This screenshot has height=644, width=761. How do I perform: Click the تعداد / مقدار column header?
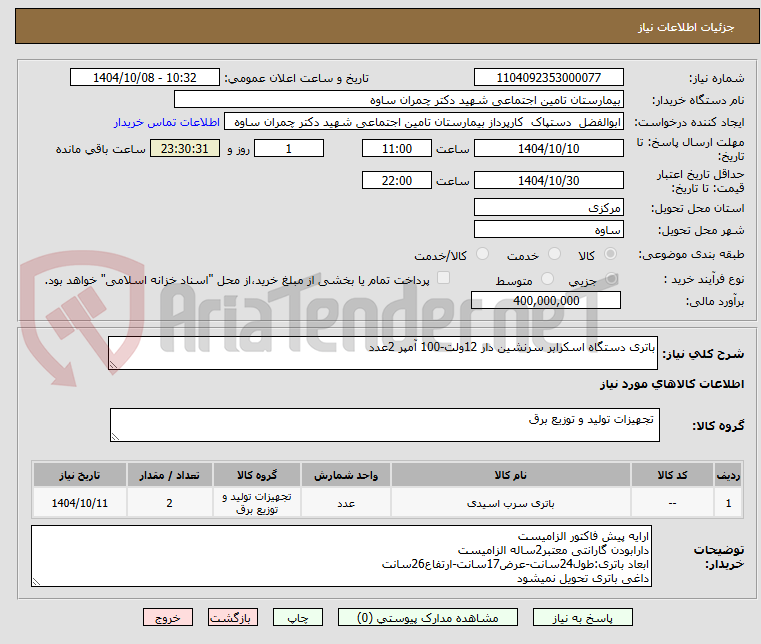point(169,475)
